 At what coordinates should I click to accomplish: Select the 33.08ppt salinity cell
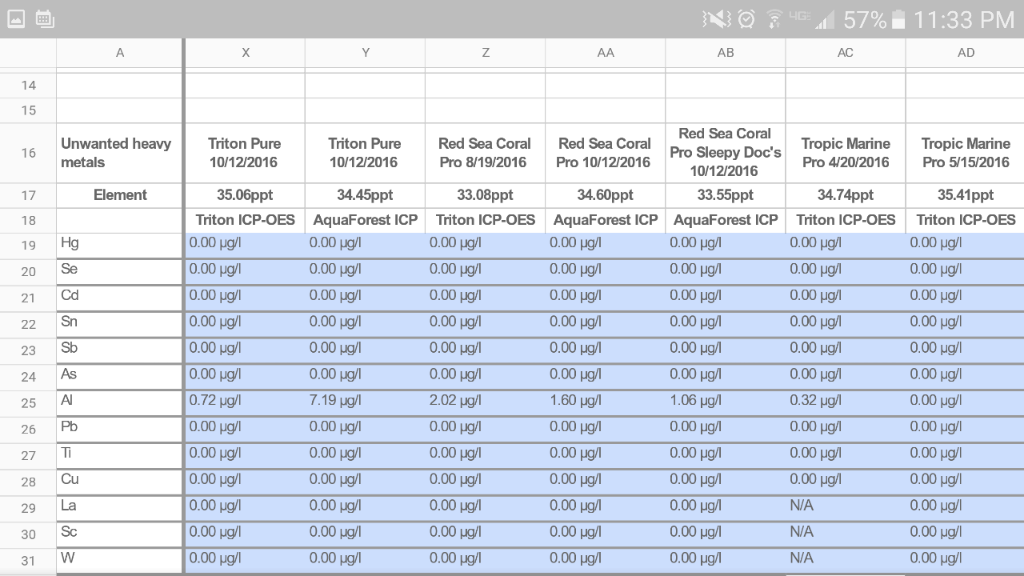[485, 195]
